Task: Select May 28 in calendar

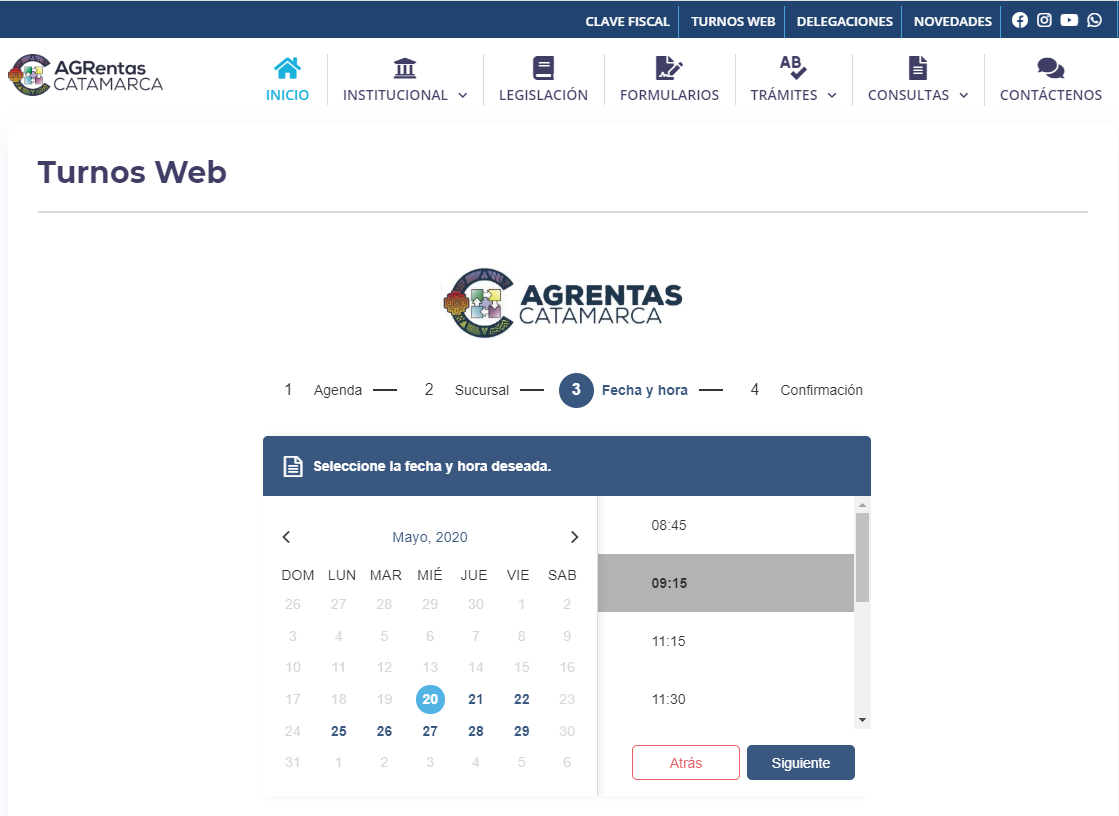Action: coord(475,731)
